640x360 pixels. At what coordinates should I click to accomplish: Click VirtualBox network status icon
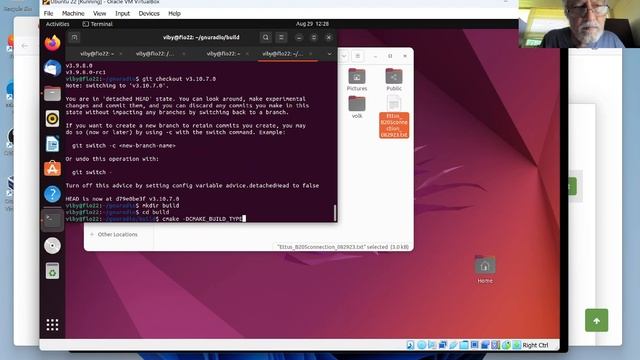coord(442,345)
